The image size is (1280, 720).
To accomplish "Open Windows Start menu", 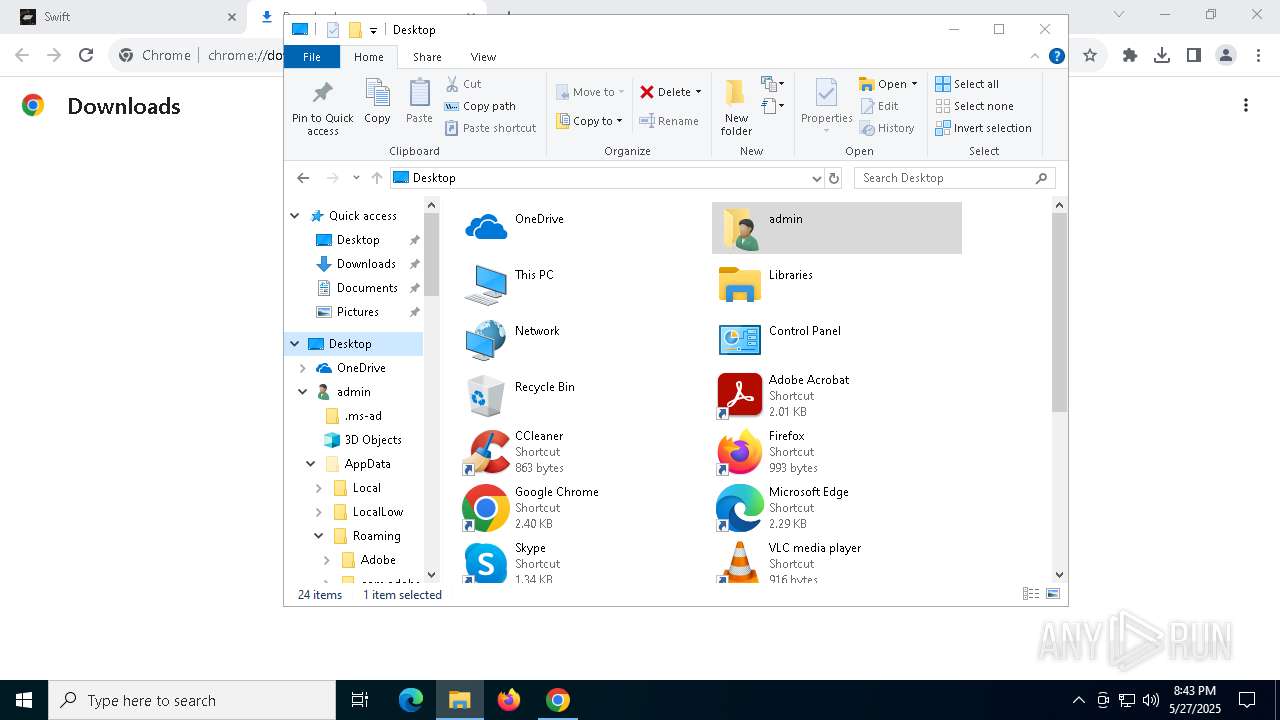I will (24, 700).
